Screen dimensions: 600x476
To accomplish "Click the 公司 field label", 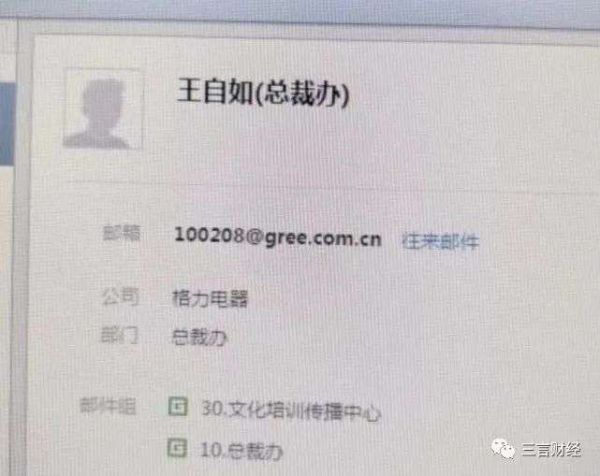I will pyautogui.click(x=120, y=297).
